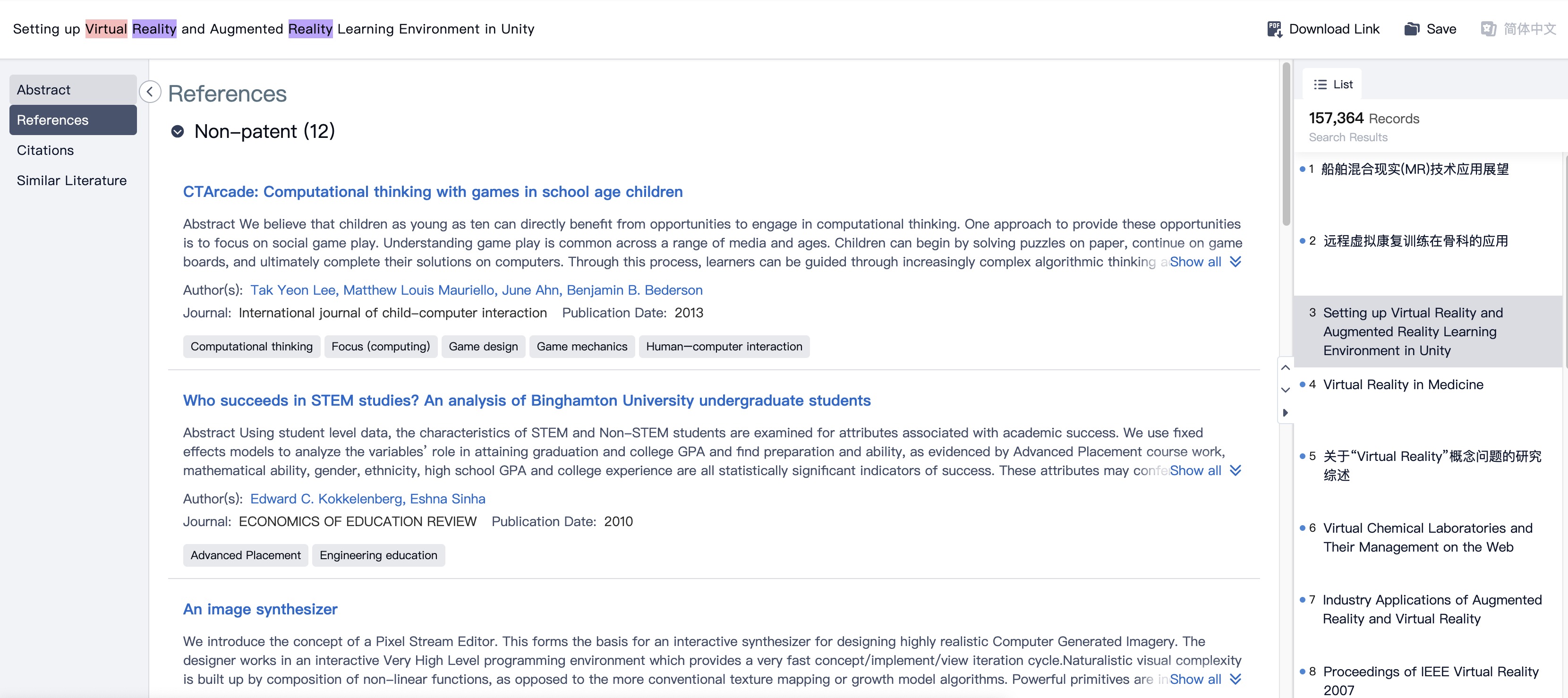
Task: Open CTArcade Computational thinking paper link
Action: tap(432, 192)
